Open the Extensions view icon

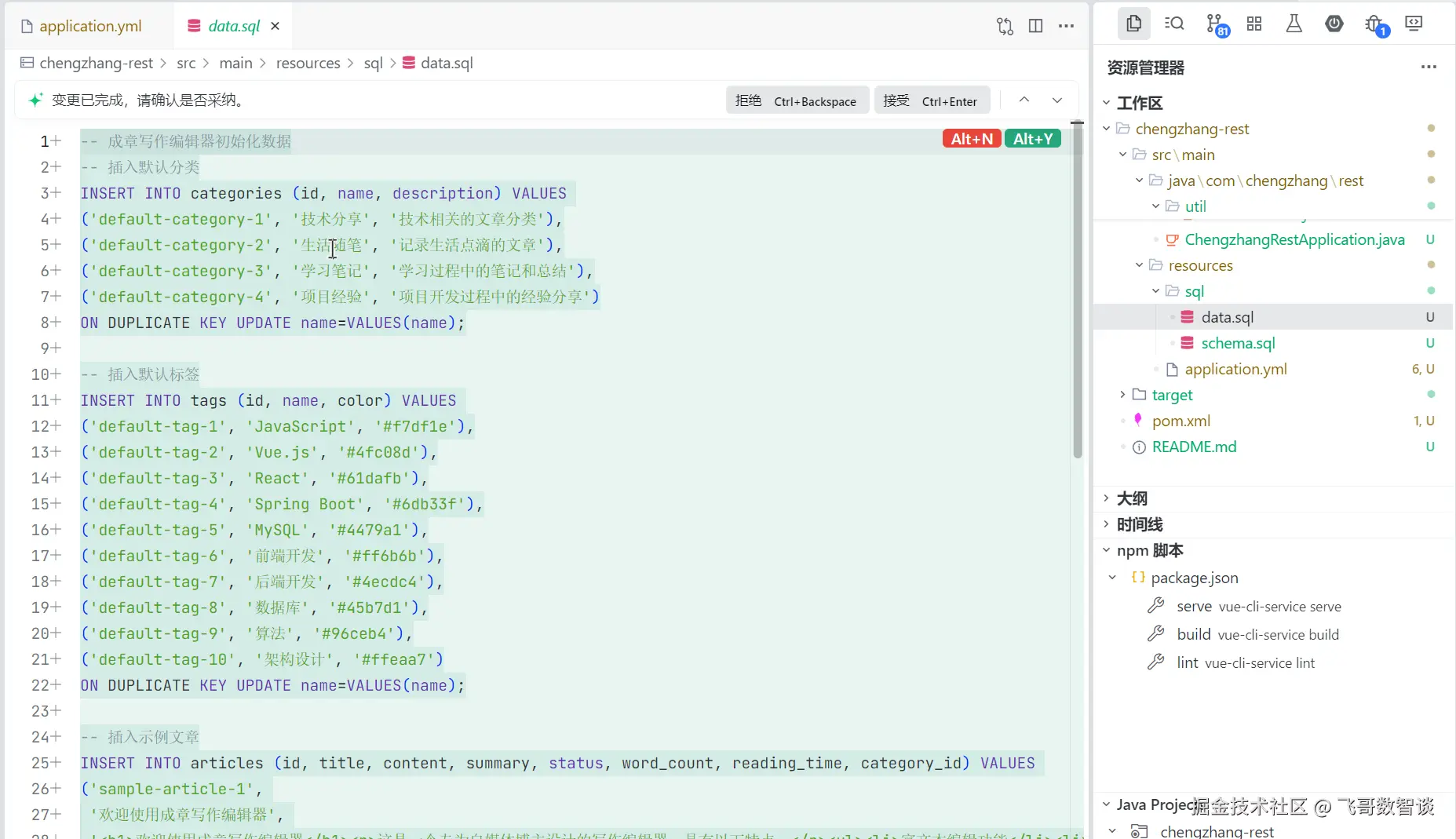click(1254, 24)
